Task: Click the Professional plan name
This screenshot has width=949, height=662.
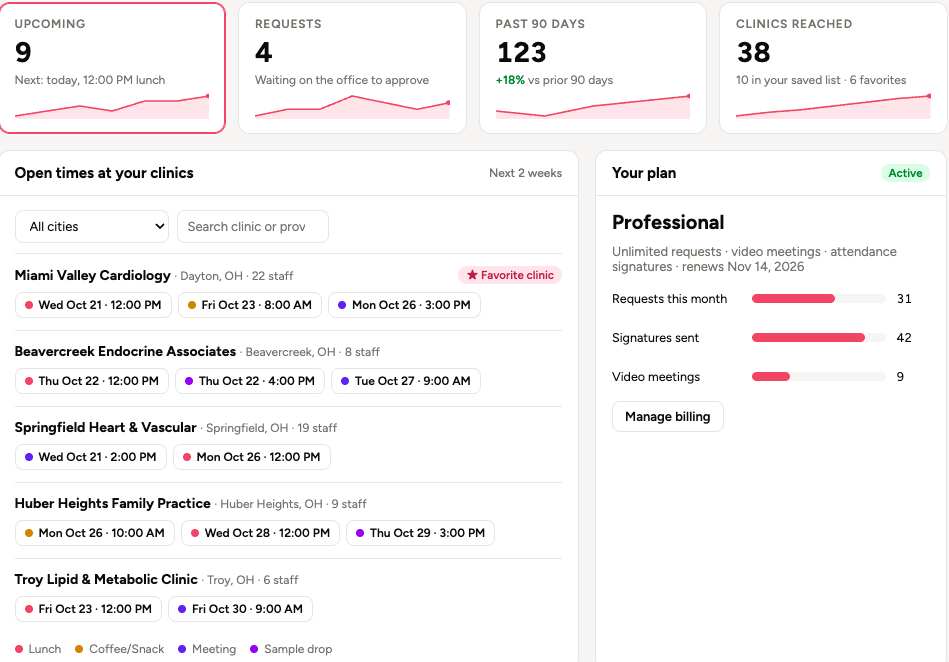Action: [x=668, y=222]
